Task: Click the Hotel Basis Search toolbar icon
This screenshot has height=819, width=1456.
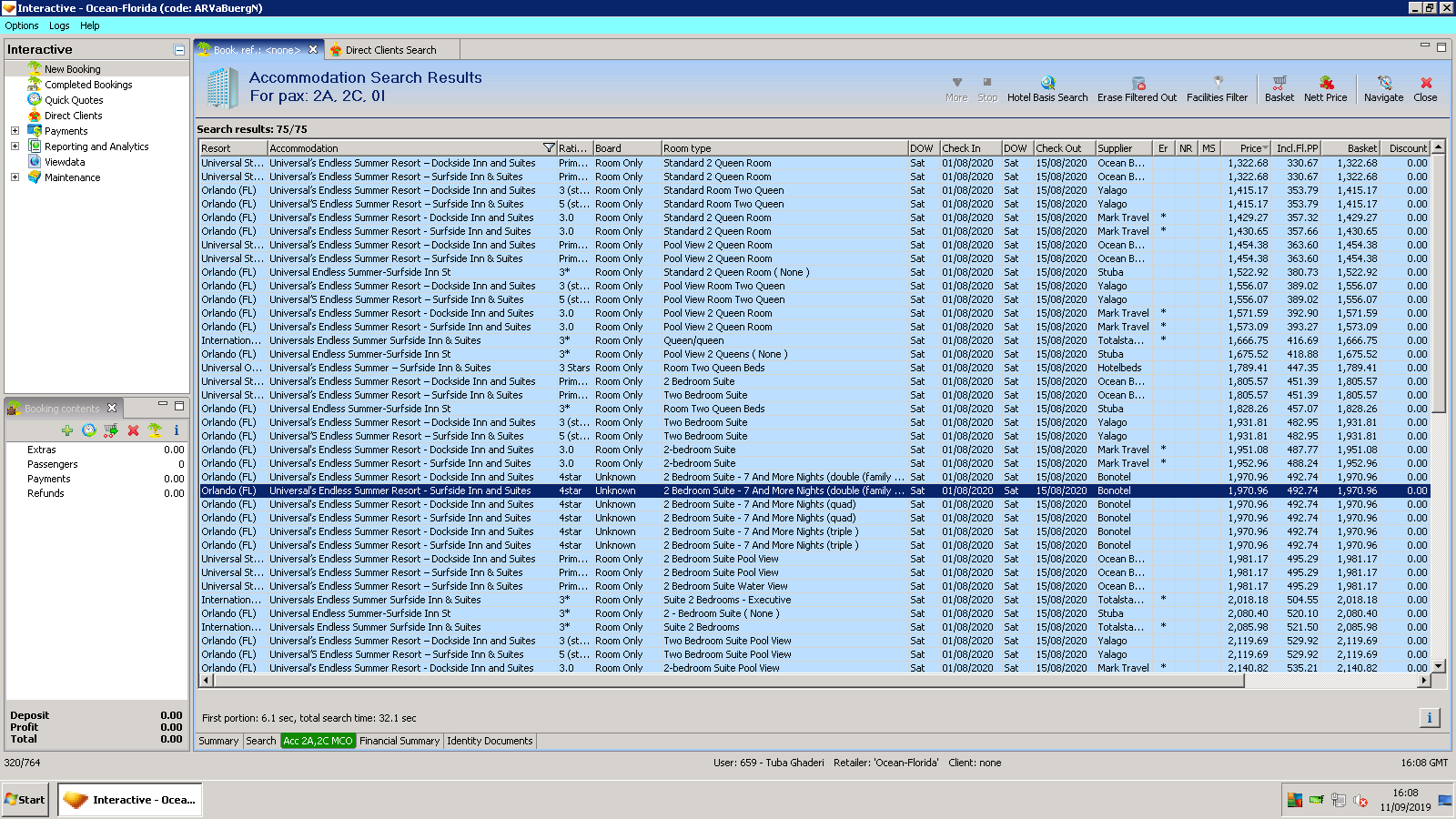Action: tap(1047, 84)
